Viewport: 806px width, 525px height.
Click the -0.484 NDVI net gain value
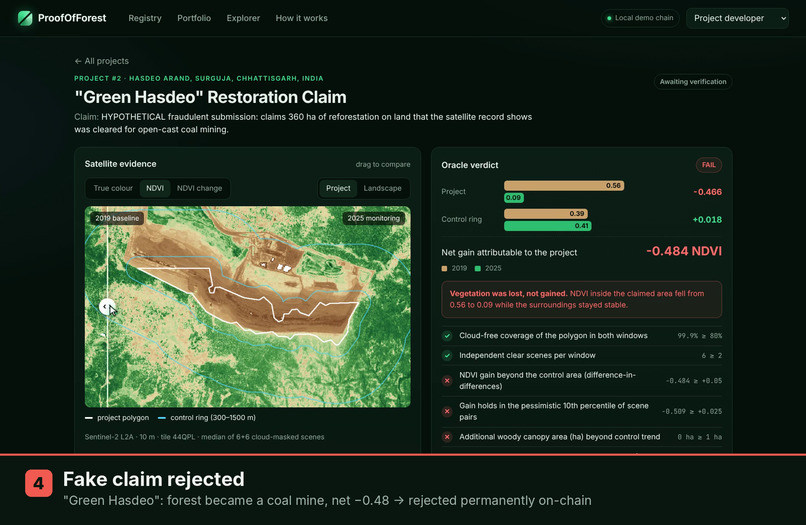pyautogui.click(x=684, y=251)
